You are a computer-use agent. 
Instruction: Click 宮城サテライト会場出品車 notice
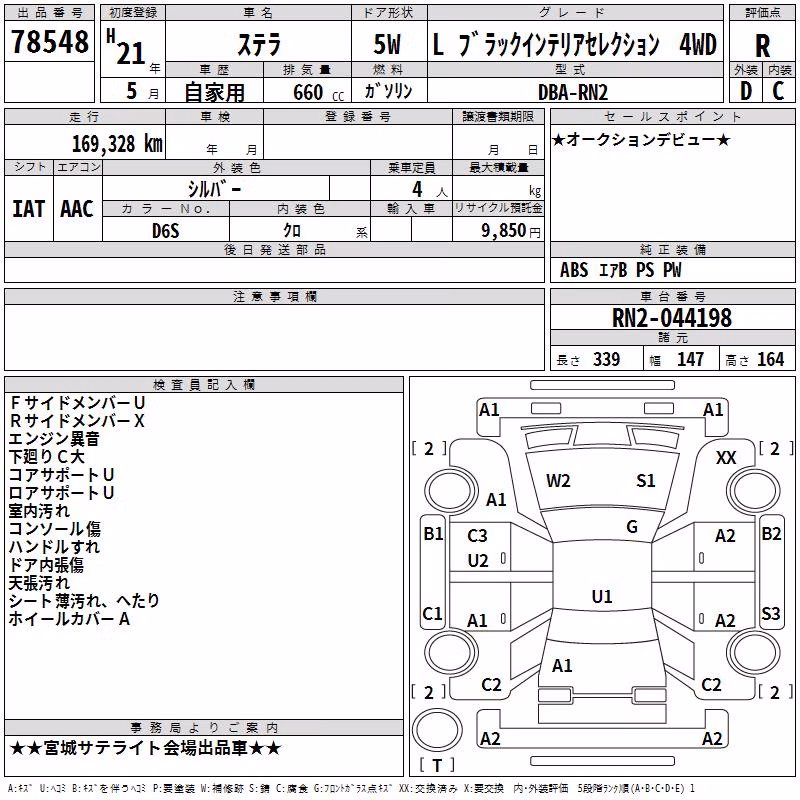(145, 748)
